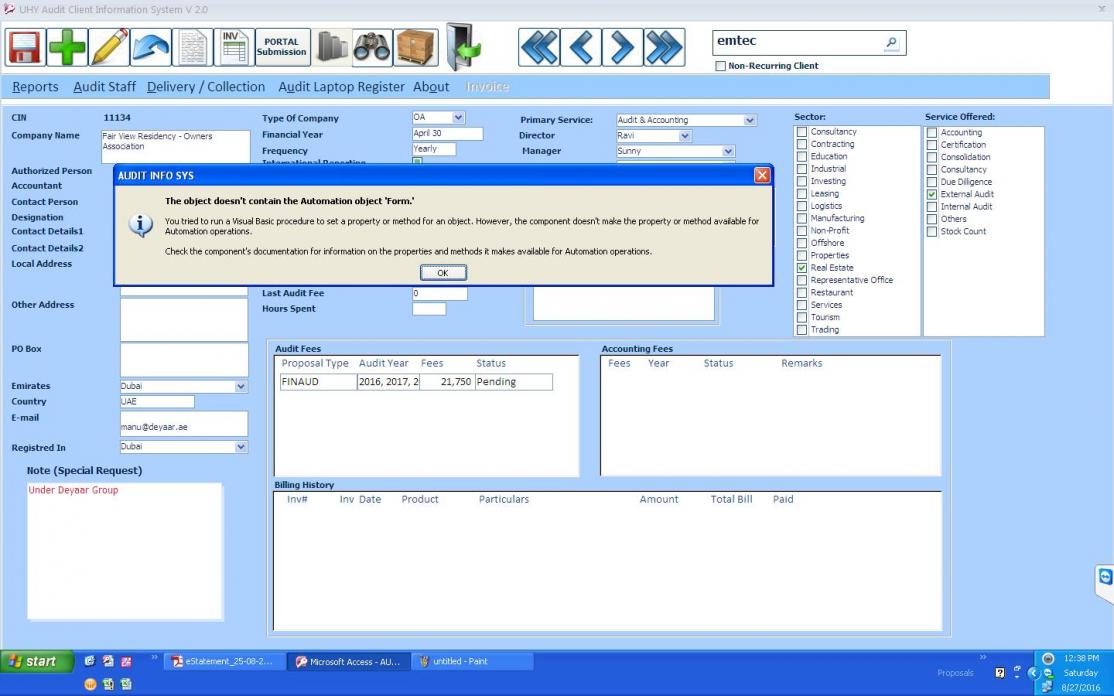Check the Consultancy sector checkbox
This screenshot has width=1114, height=696.
[x=802, y=132]
